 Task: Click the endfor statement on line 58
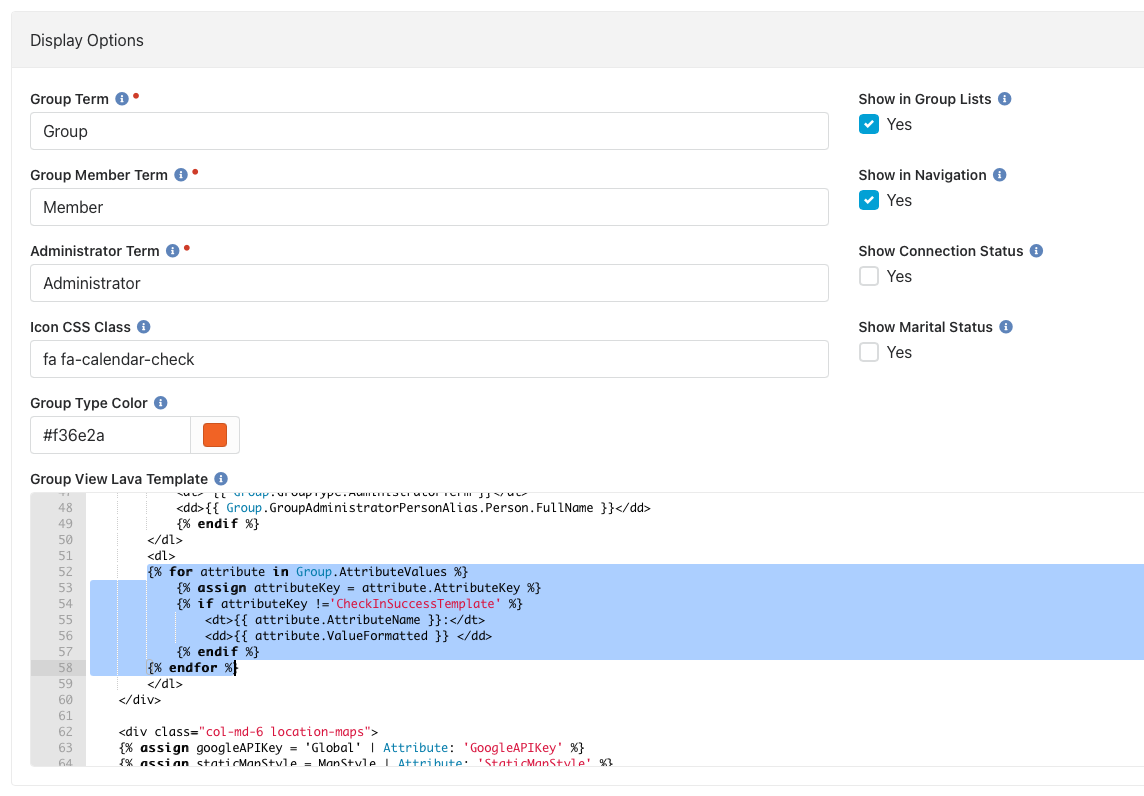[x=190, y=667]
